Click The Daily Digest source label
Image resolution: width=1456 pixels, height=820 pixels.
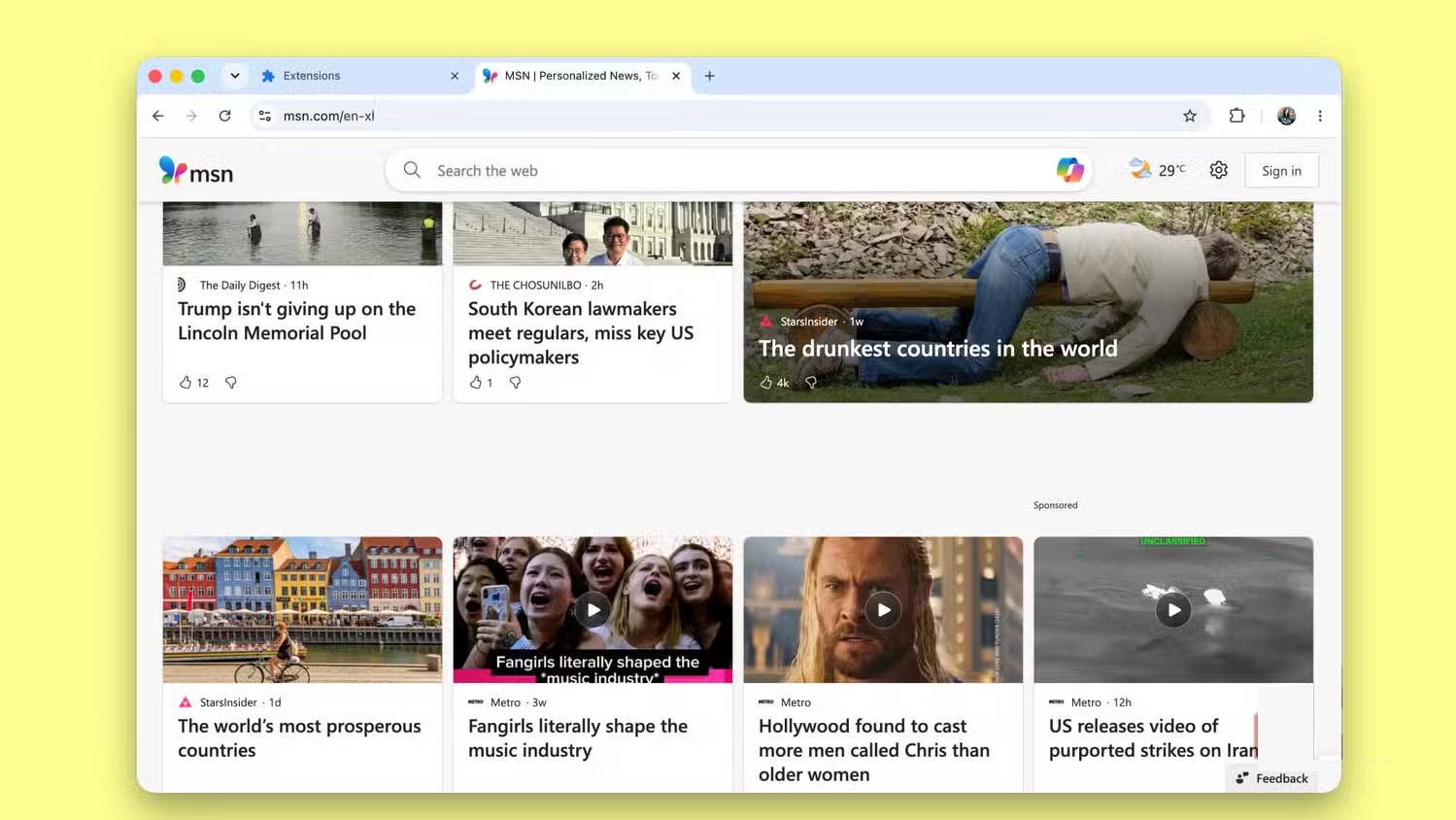239,286
